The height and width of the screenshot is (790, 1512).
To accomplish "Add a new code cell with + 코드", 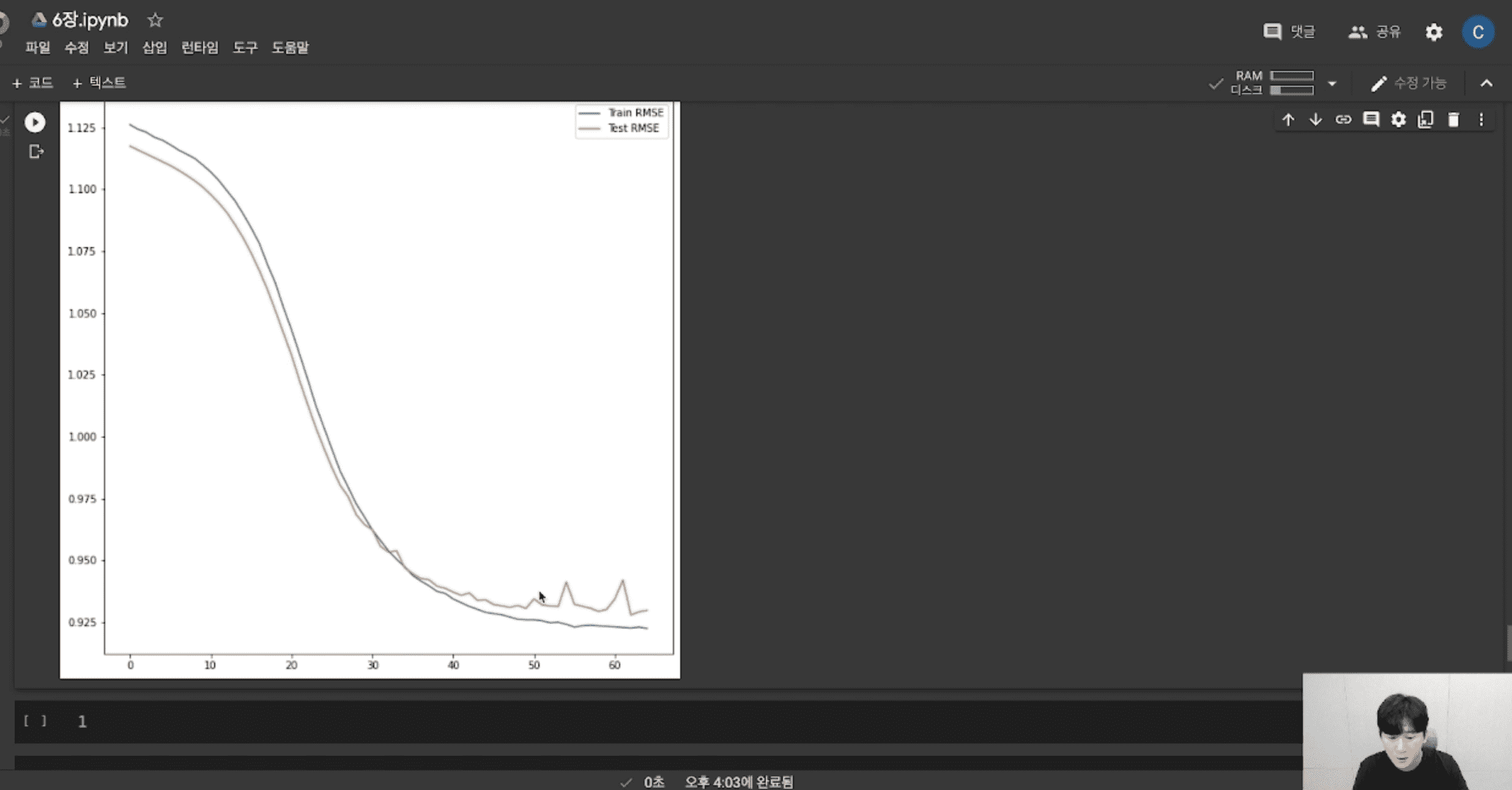I will tap(33, 83).
